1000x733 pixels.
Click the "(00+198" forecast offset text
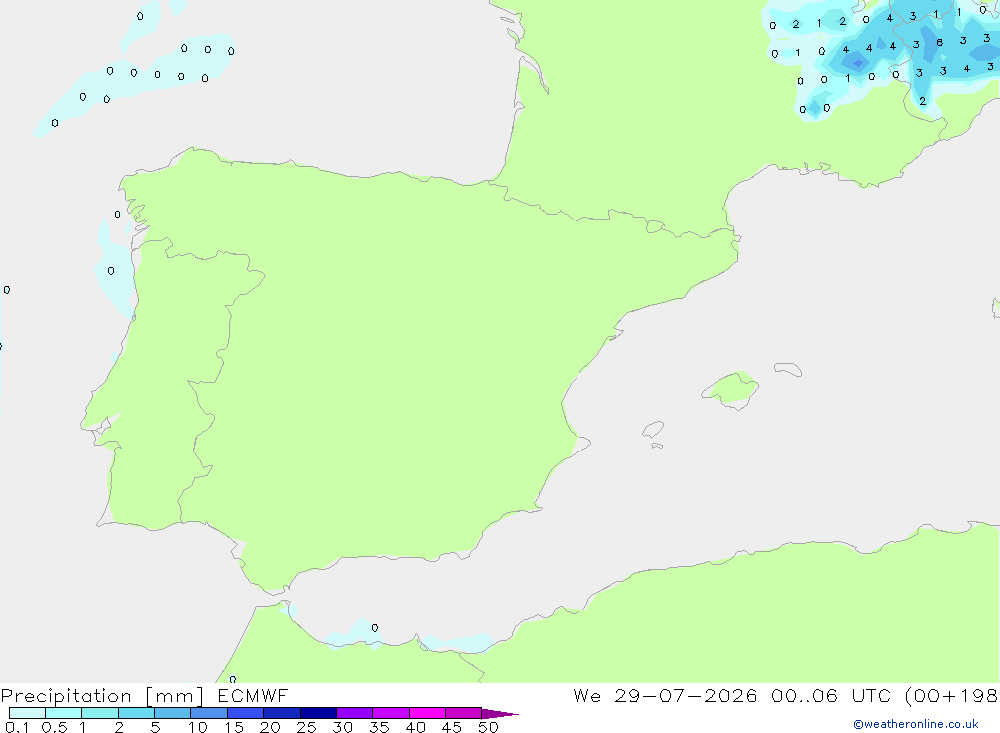point(951,696)
